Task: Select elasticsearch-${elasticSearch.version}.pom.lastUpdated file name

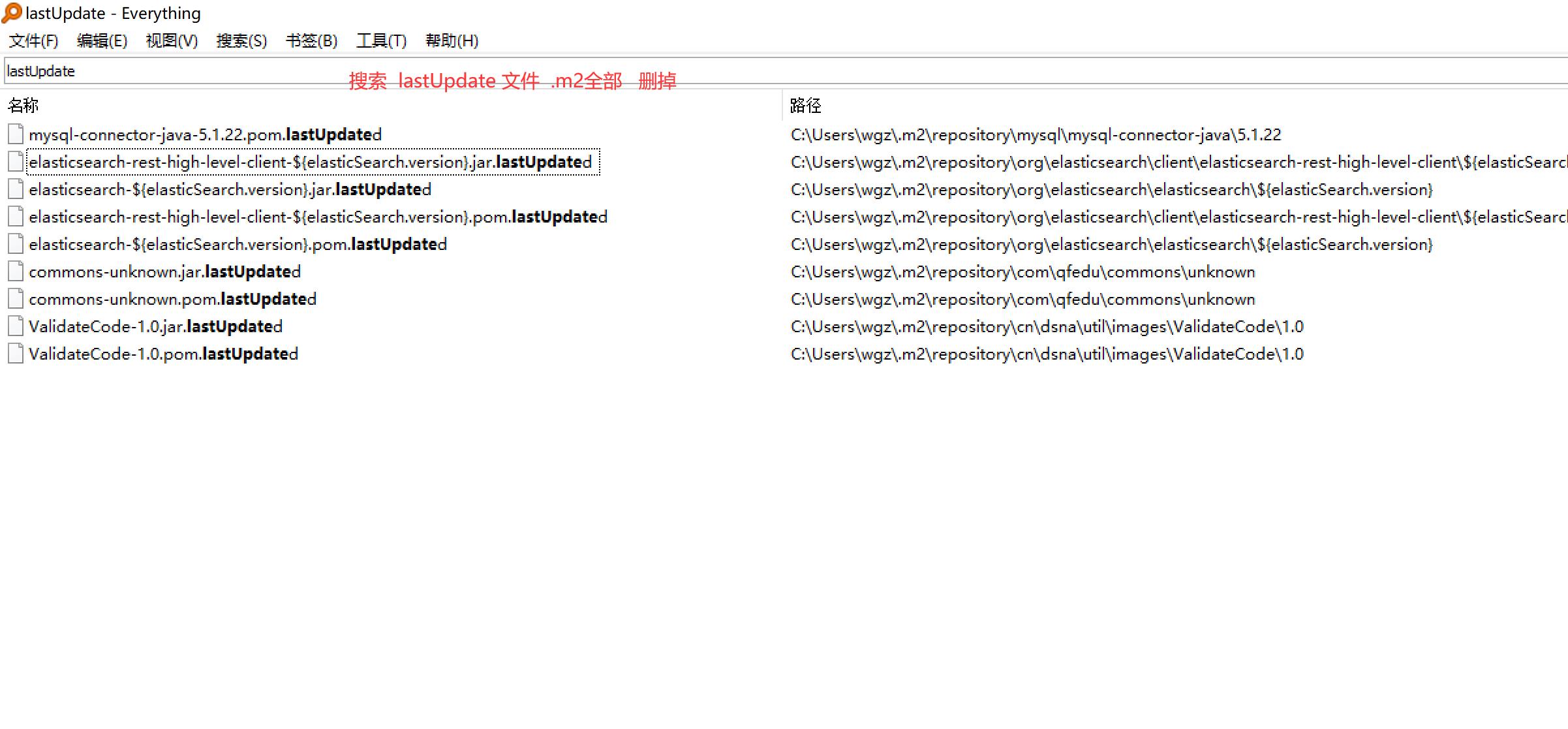Action: 238,244
